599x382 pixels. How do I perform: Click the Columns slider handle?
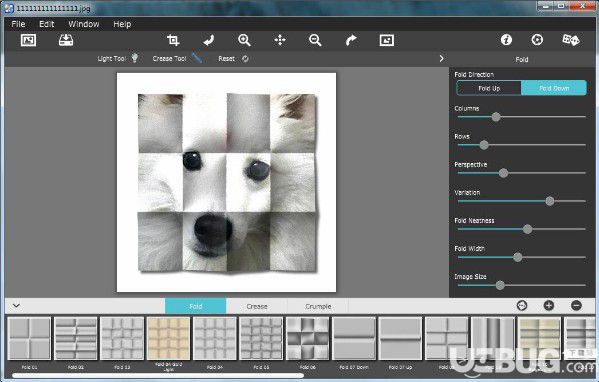tap(496, 117)
